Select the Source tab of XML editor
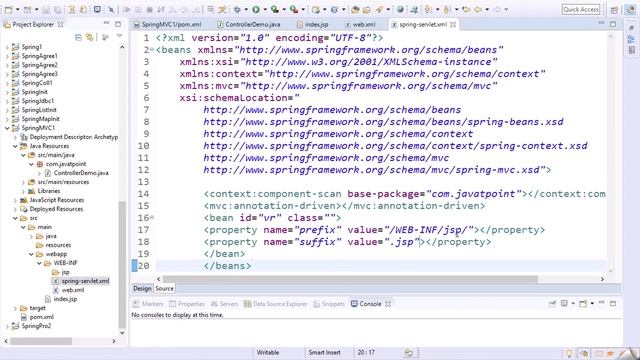Screen dimensions: 640x360 [x=164, y=289]
